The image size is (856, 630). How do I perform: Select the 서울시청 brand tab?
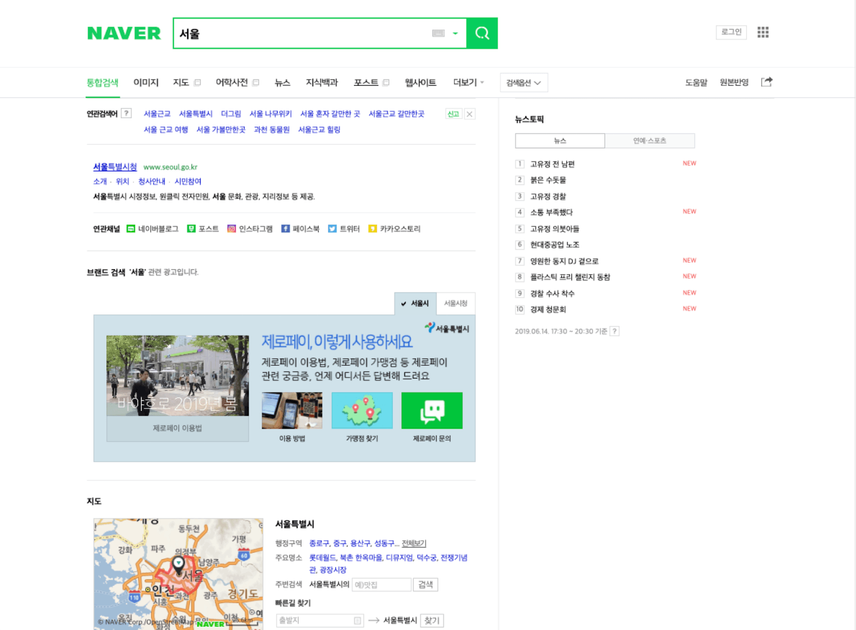[456, 304]
